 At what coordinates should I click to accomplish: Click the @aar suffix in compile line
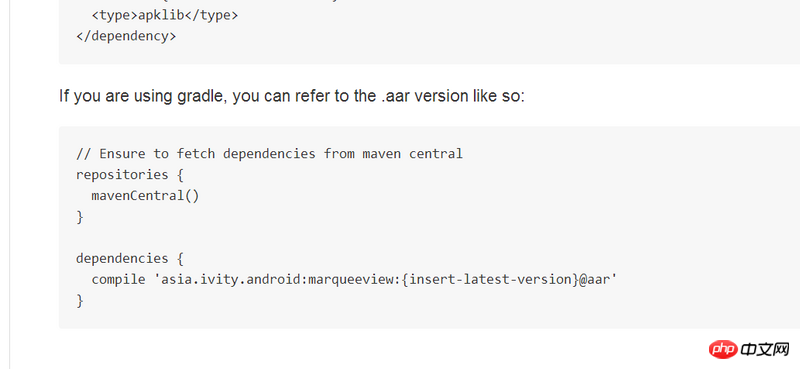click(x=594, y=280)
